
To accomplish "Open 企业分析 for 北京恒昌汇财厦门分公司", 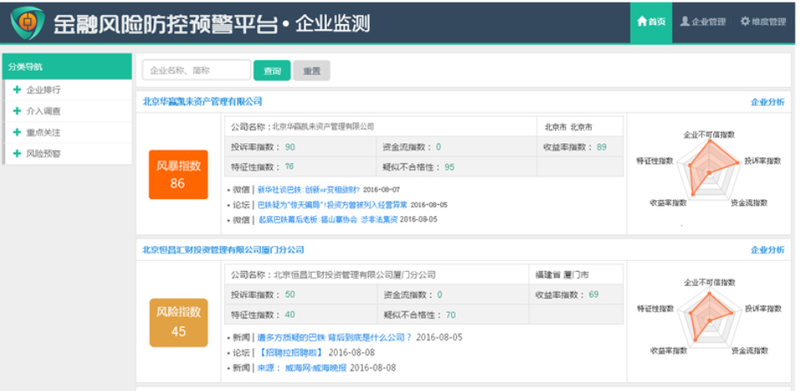I will click(767, 250).
